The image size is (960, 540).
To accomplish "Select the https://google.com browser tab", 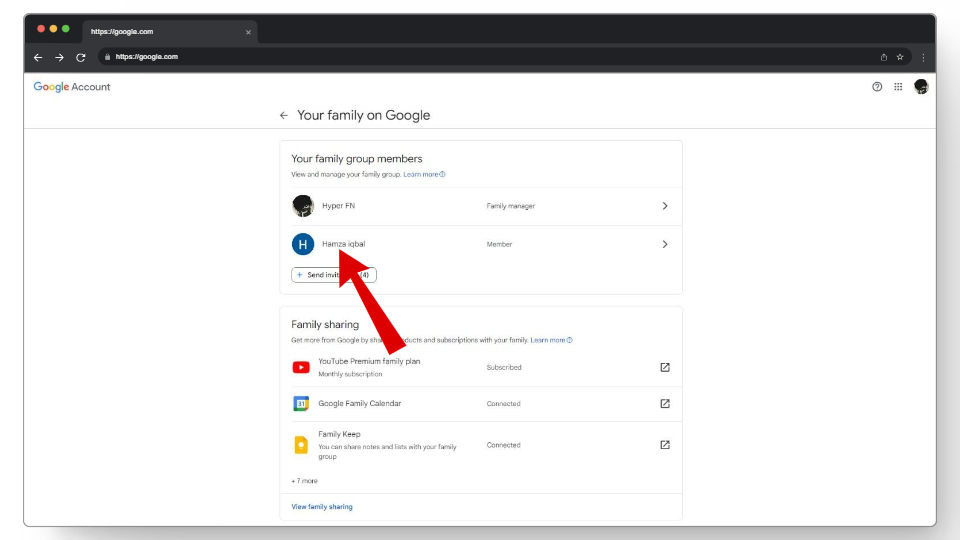I will (x=170, y=32).
